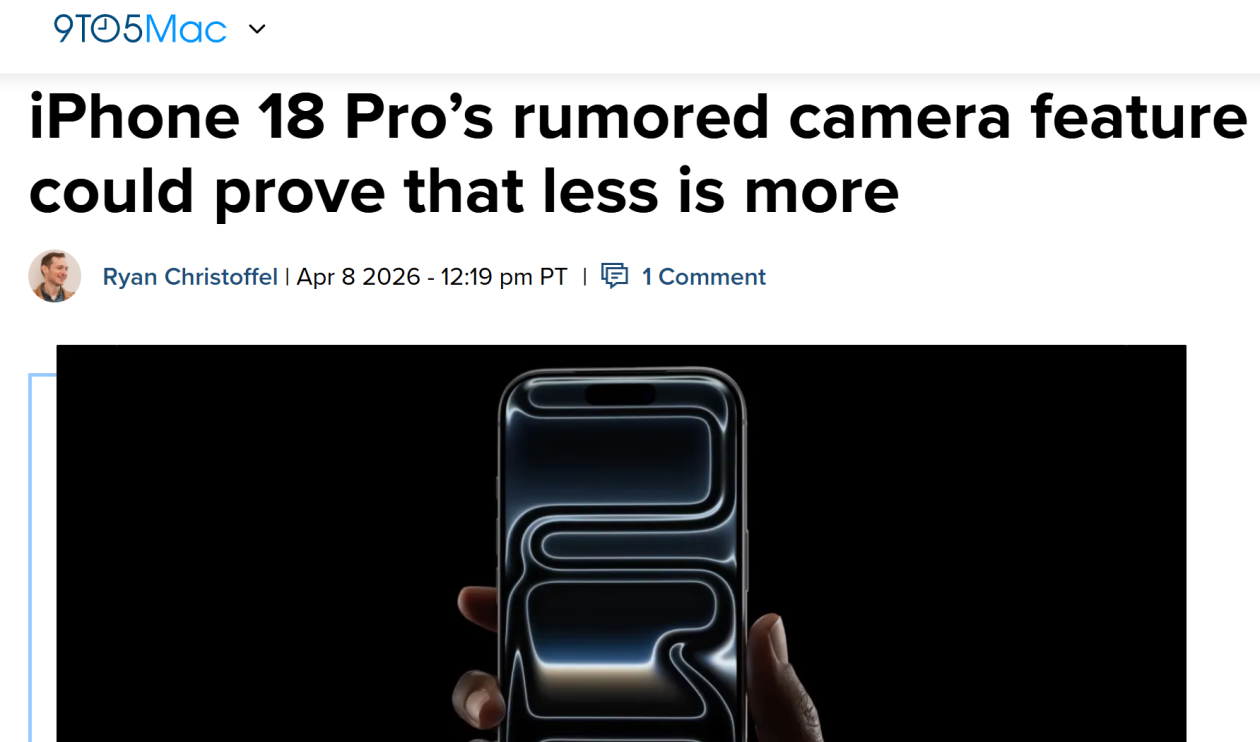
Task: Click the Dynamic Island on pictured iPhone
Action: (x=620, y=394)
